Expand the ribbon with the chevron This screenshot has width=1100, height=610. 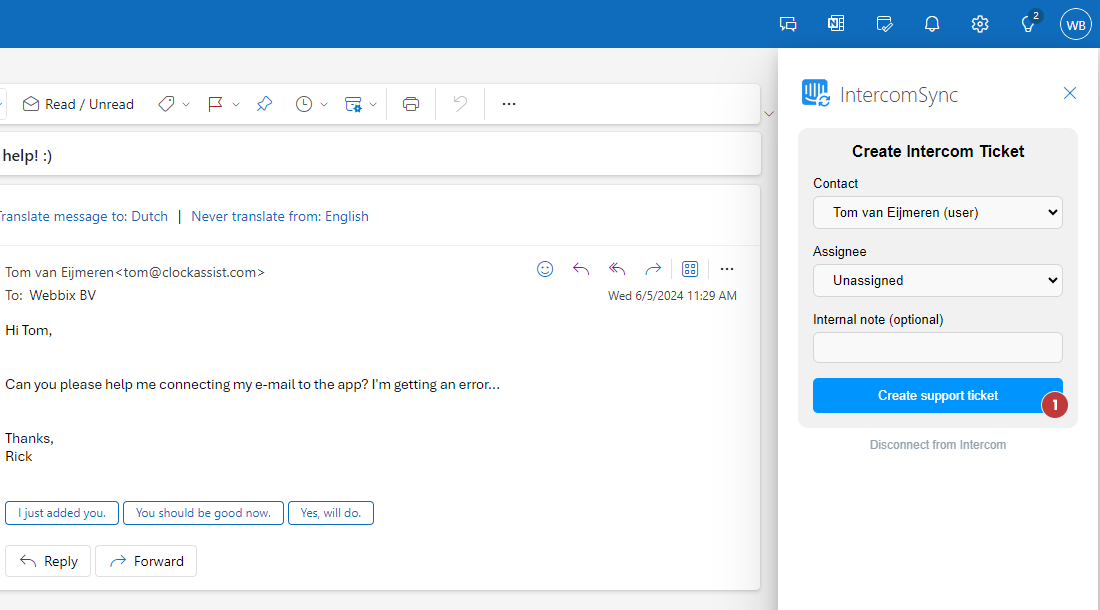[769, 114]
